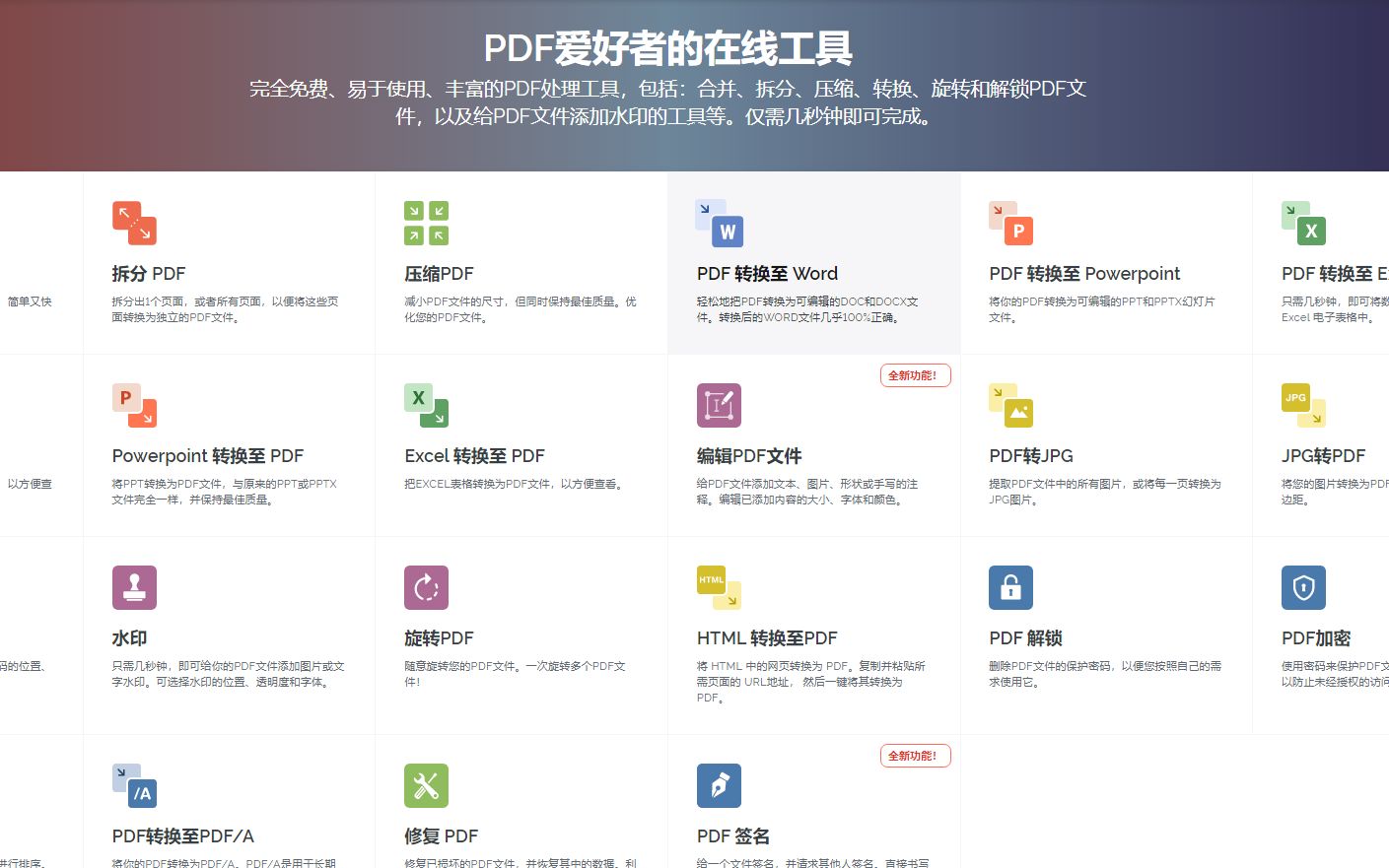
Task: Click the description text under 拆分 PDF
Action: point(226,309)
